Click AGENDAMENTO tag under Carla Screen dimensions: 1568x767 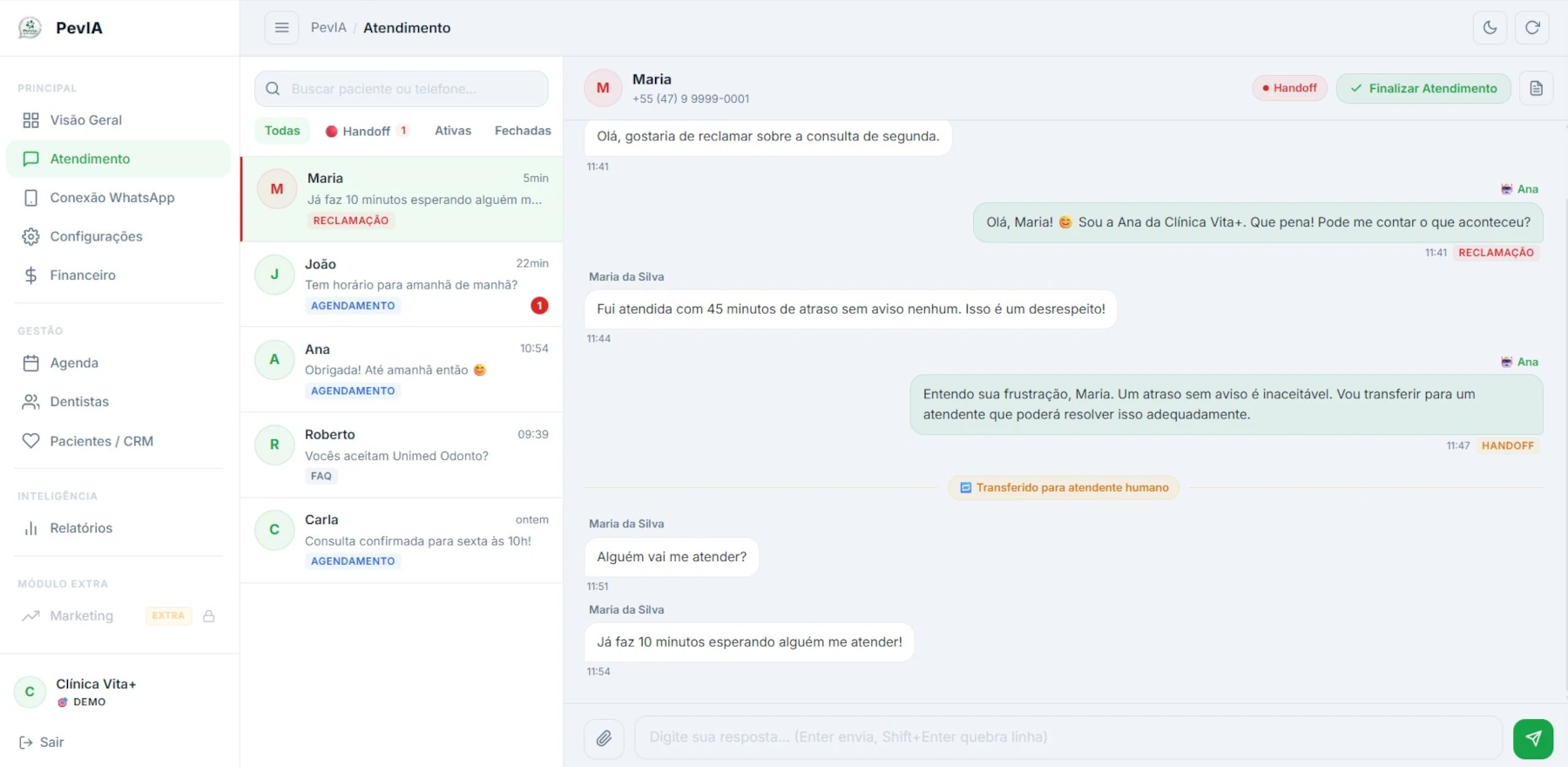coord(353,561)
